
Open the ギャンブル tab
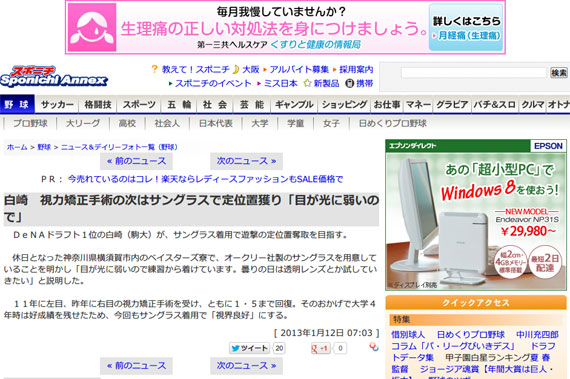(x=294, y=105)
